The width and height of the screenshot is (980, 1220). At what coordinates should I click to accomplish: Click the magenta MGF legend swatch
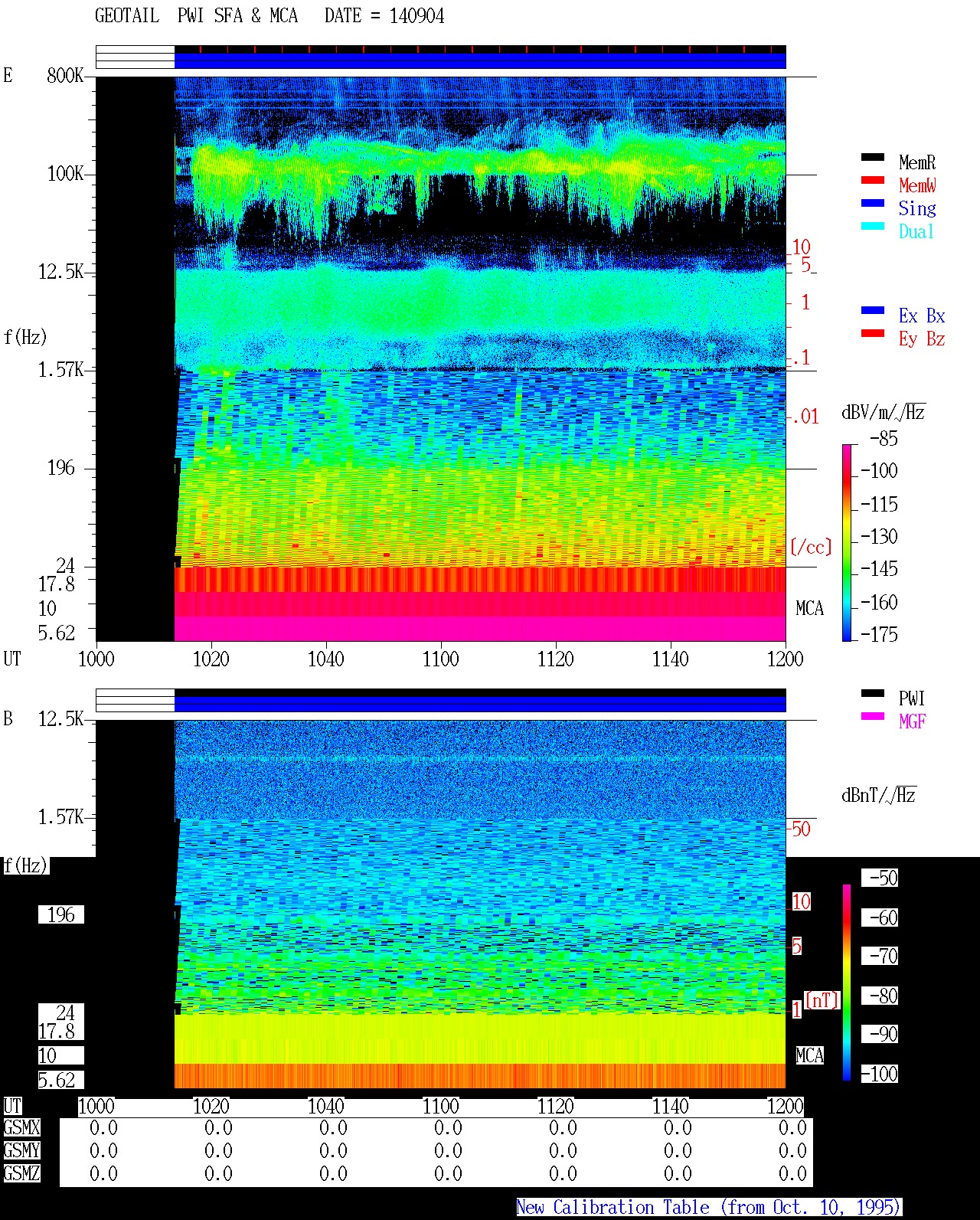[x=873, y=716]
